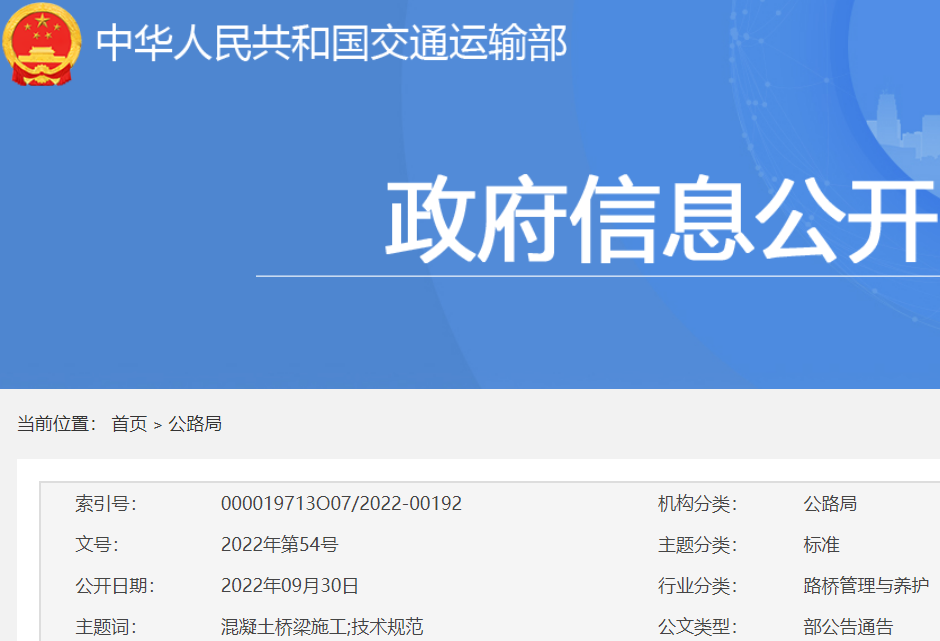Select the 部公告通告 document type value
Image resolution: width=940 pixels, height=641 pixels.
coord(848,627)
